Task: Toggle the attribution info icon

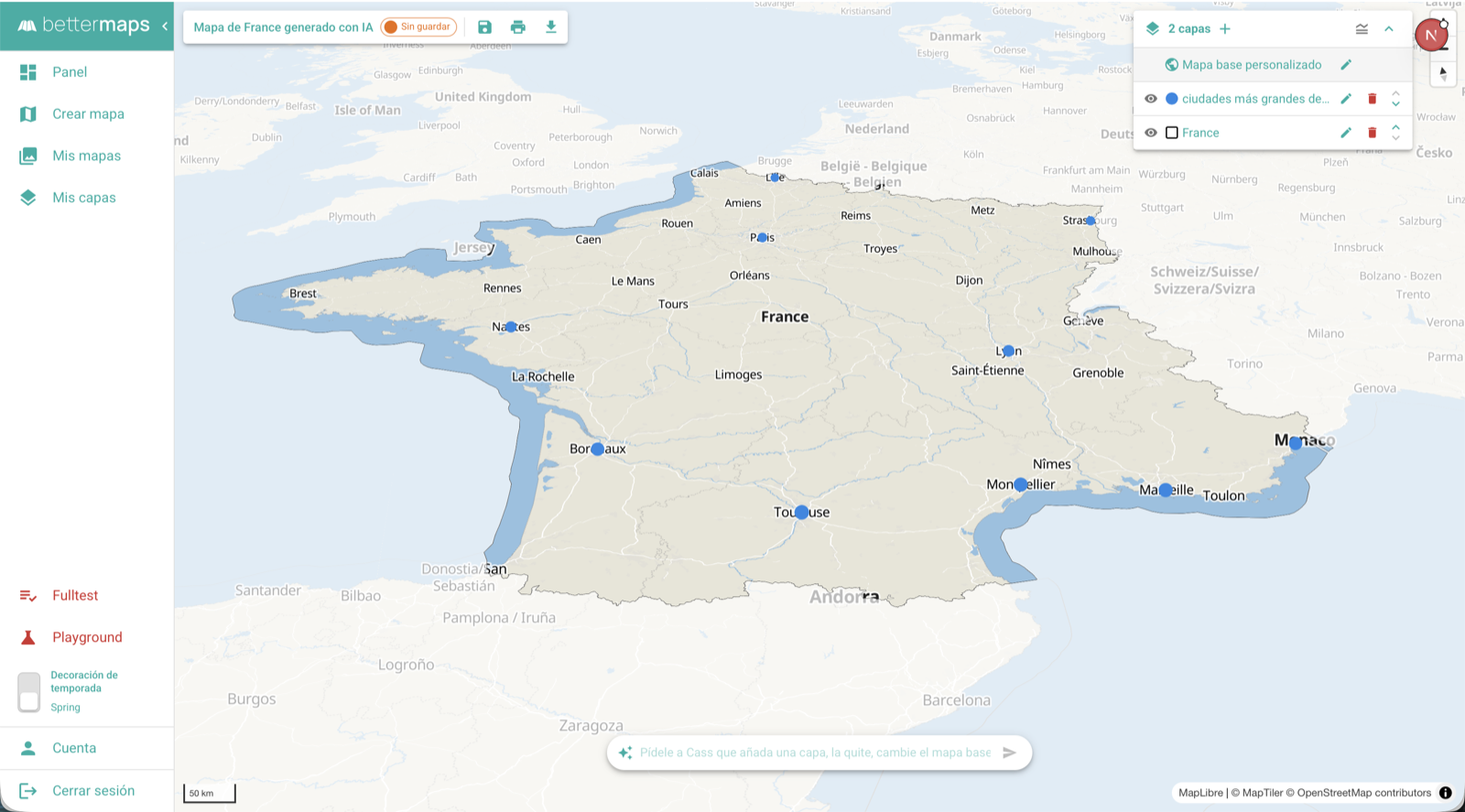Action: point(1446,793)
